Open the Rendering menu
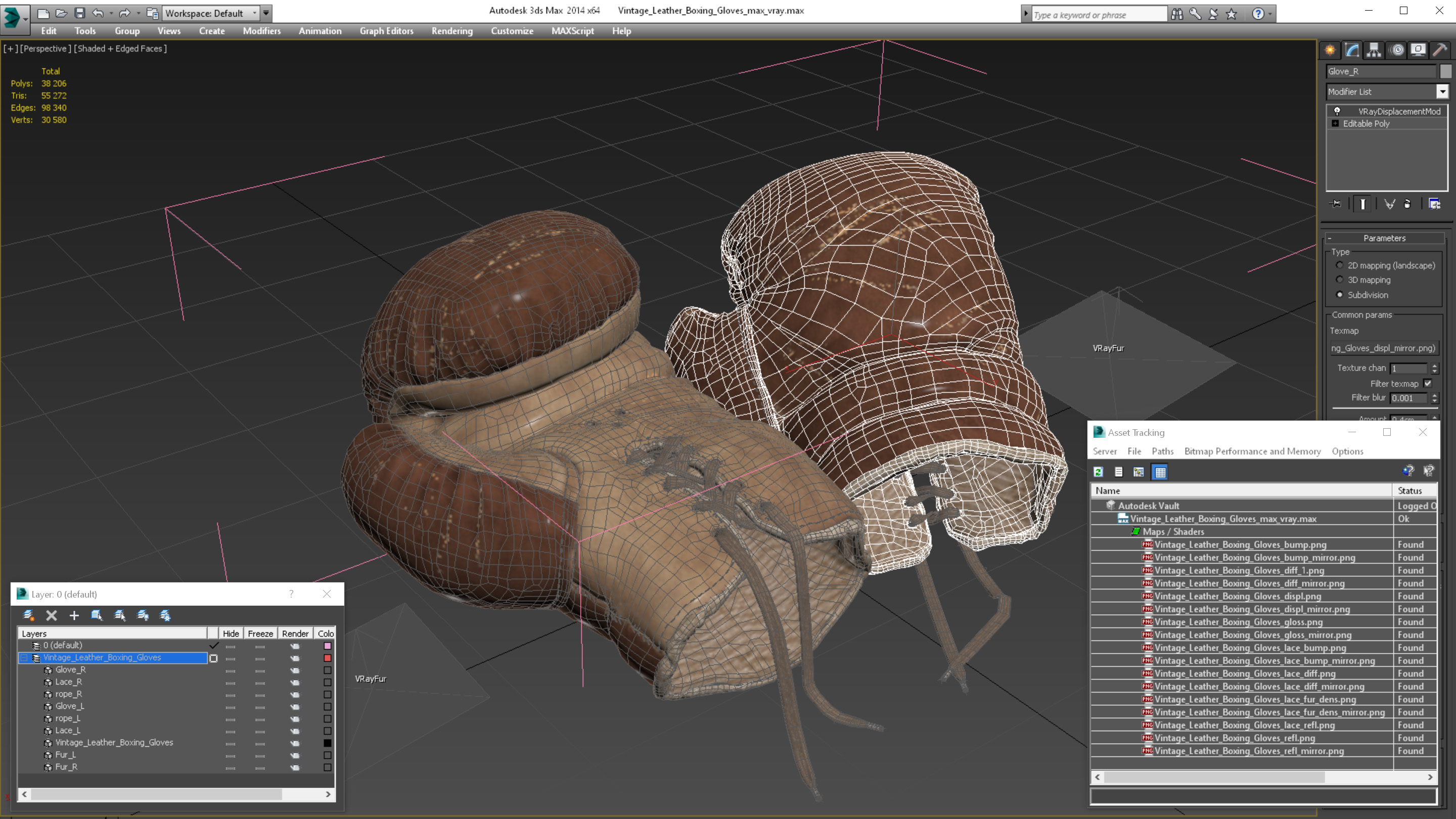This screenshot has height=819, width=1456. [451, 31]
